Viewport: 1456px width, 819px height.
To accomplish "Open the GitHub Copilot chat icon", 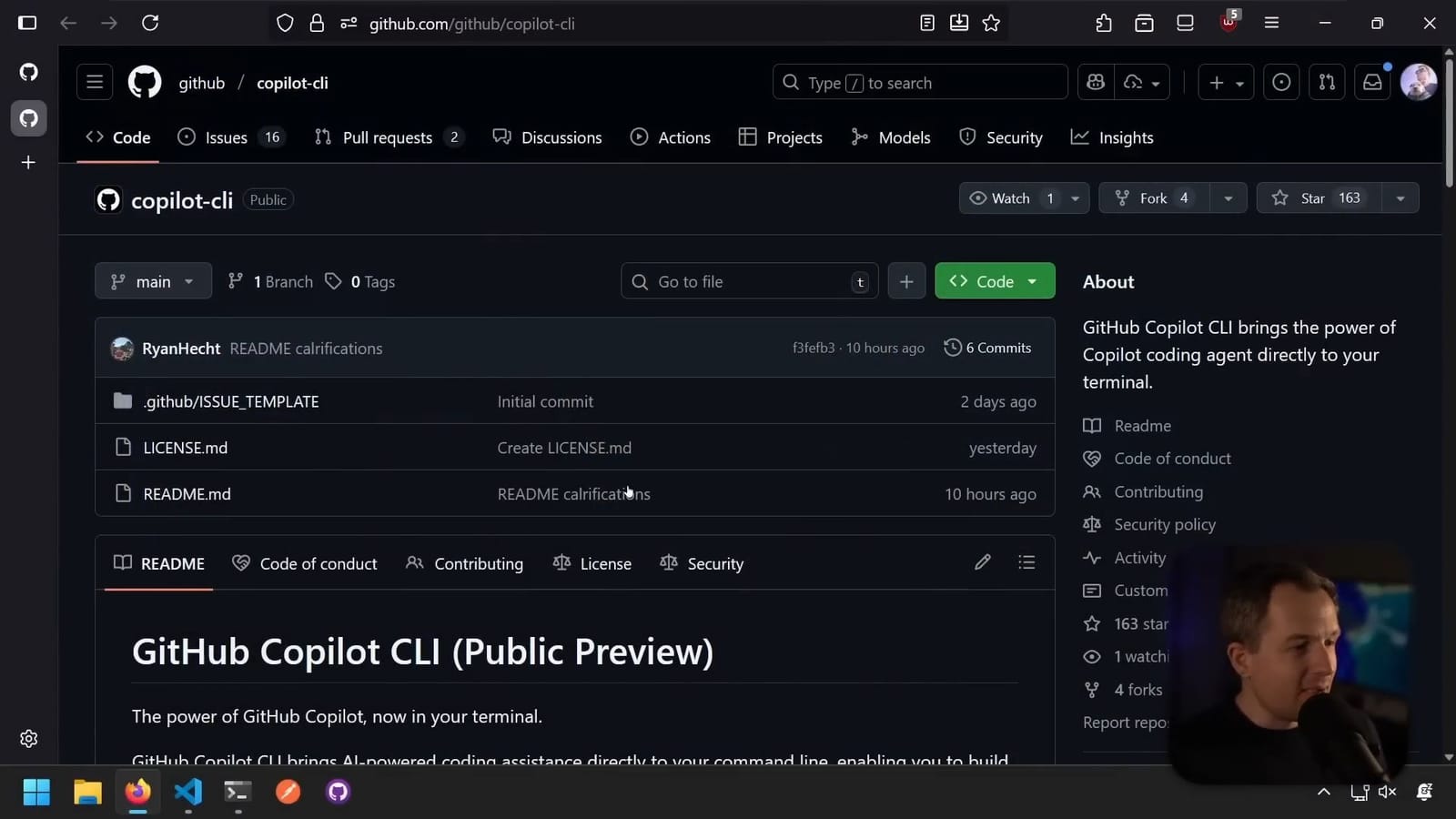I will (1095, 82).
